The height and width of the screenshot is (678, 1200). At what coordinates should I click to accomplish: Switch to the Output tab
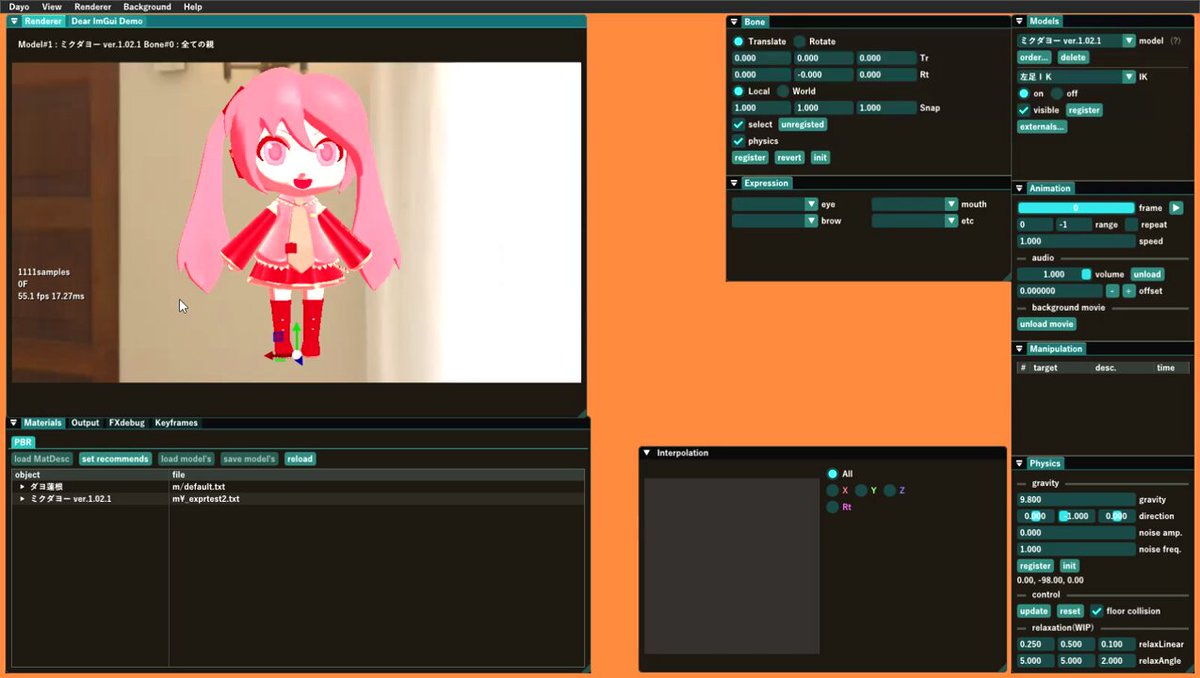tap(85, 423)
